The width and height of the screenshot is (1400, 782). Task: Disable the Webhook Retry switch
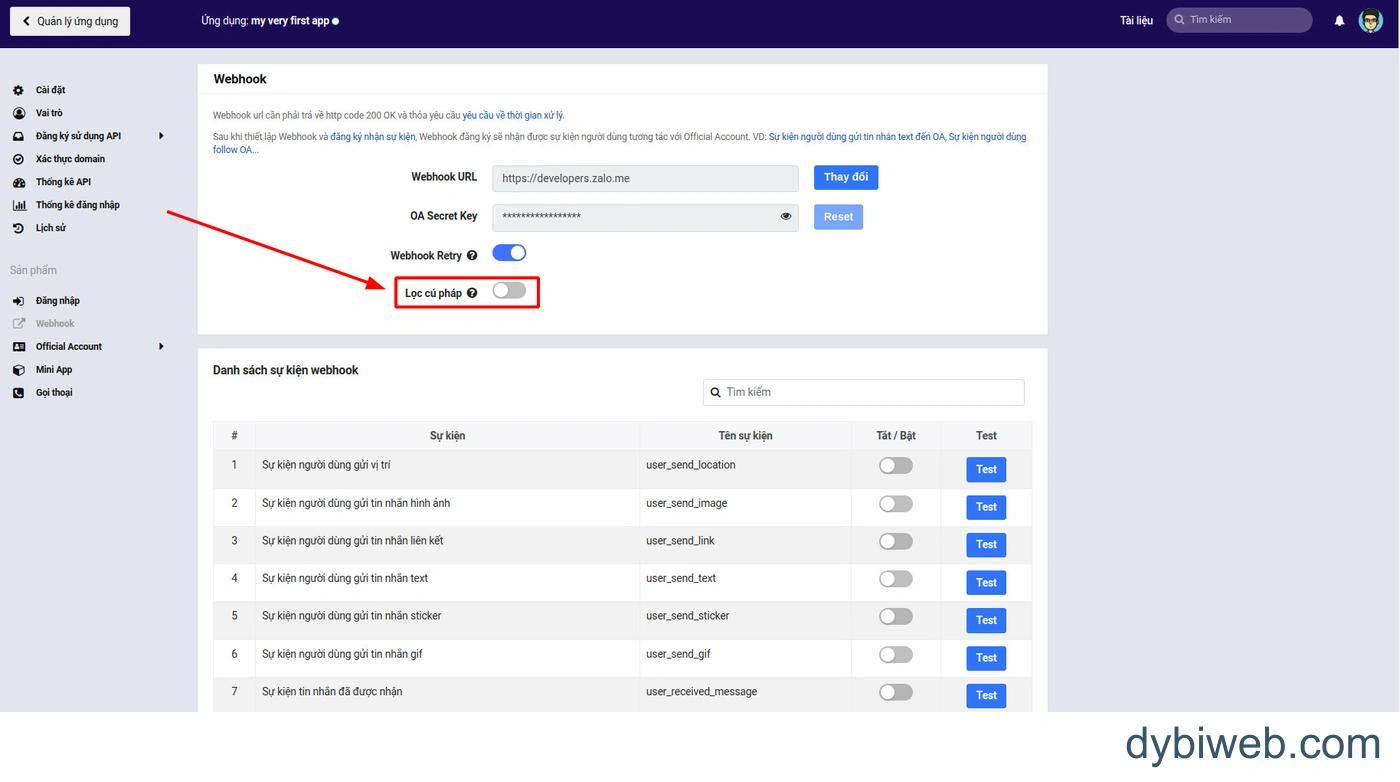(x=509, y=254)
